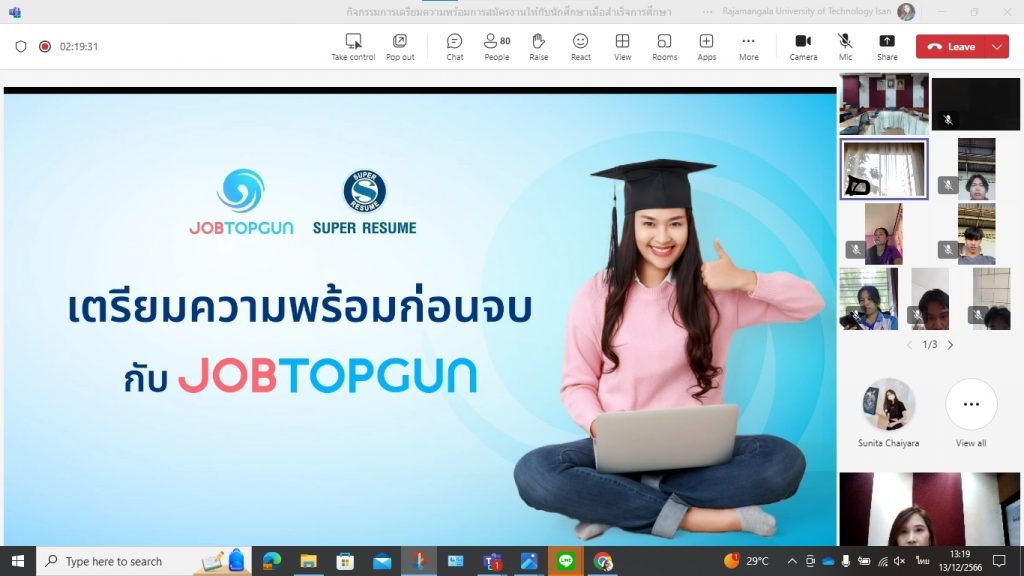
Task: Unmute the Mic
Action: click(x=845, y=46)
